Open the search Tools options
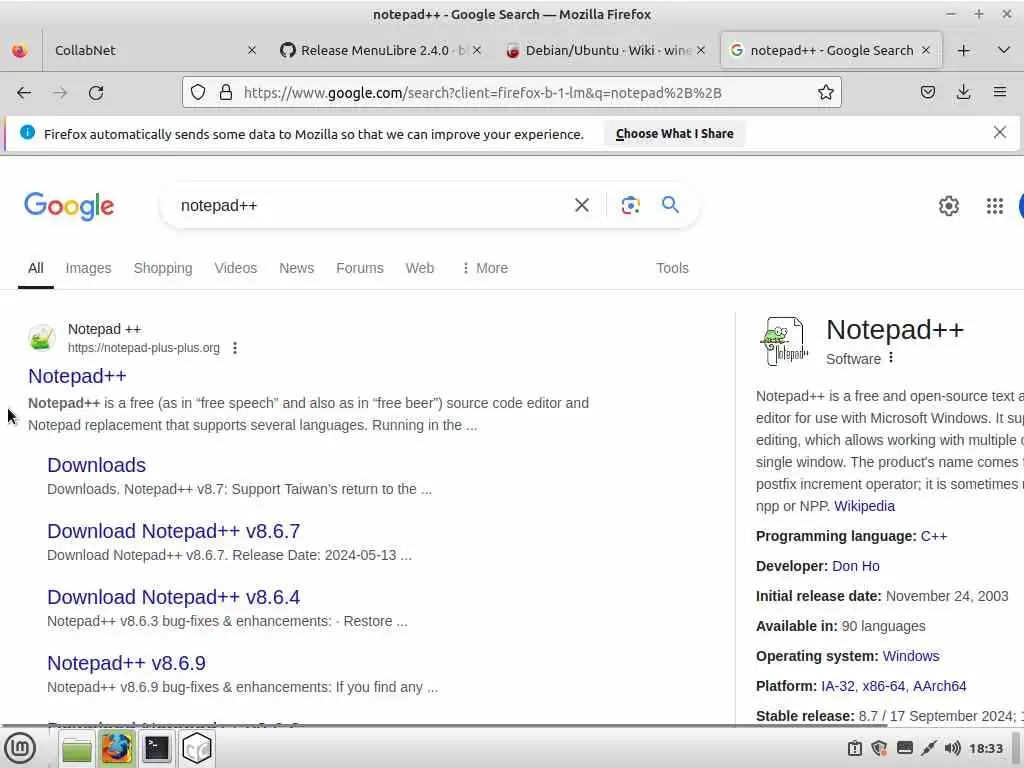Screen dimensions: 1024x768 click(672, 268)
